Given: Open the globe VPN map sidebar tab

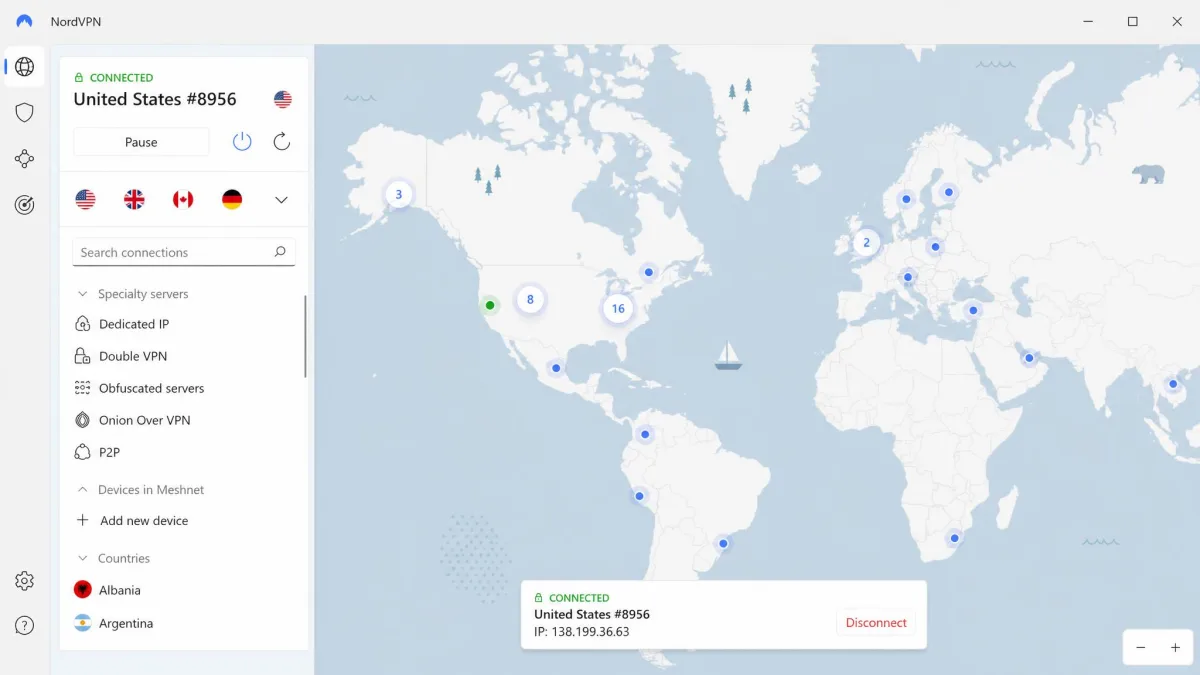Looking at the screenshot, I should (x=25, y=67).
